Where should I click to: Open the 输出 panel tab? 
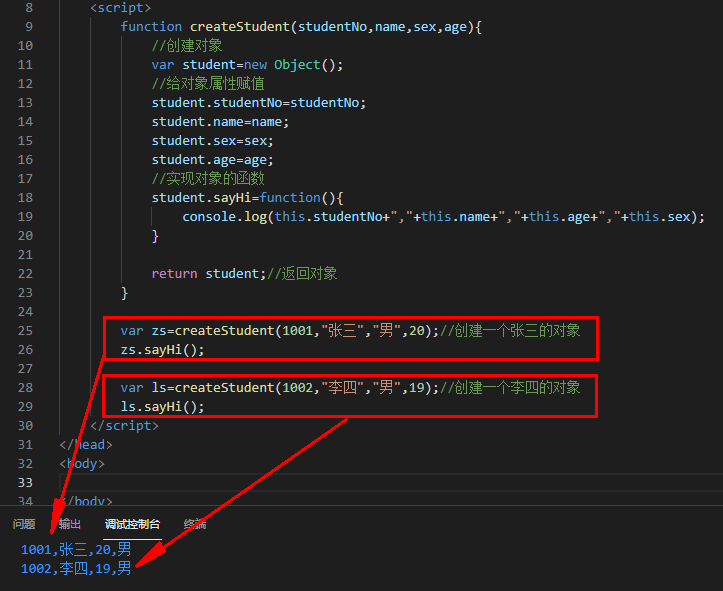(70, 524)
